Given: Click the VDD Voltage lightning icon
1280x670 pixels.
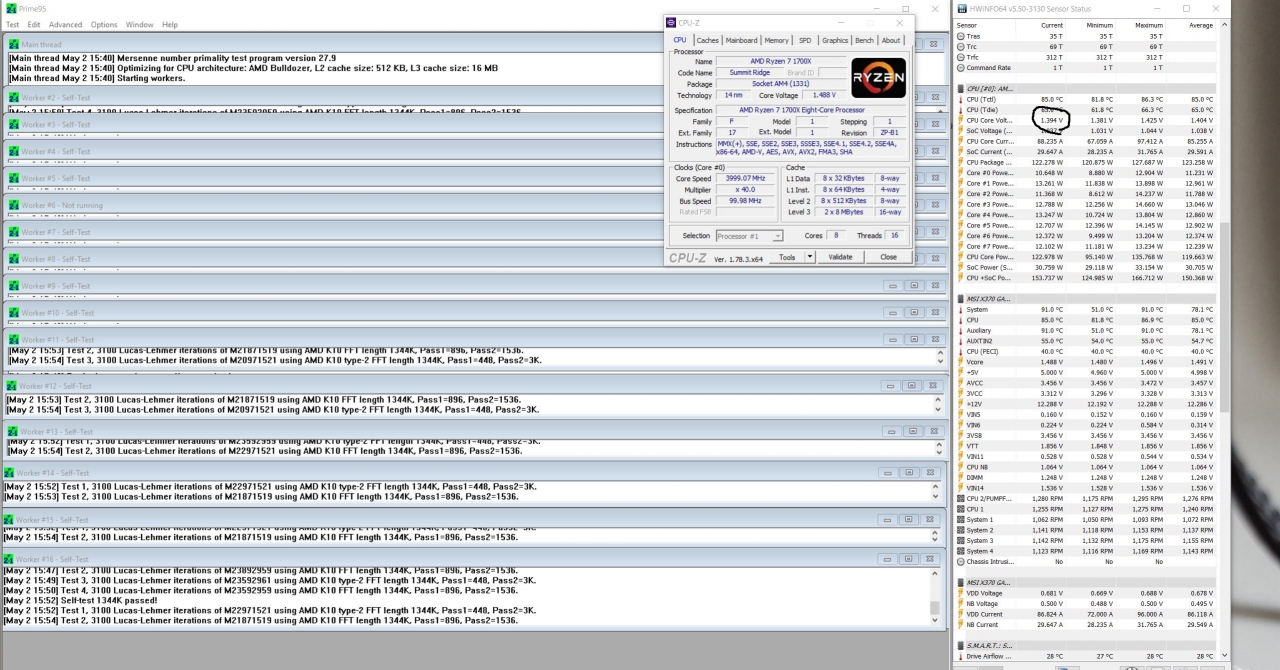Looking at the screenshot, I should 961,593.
